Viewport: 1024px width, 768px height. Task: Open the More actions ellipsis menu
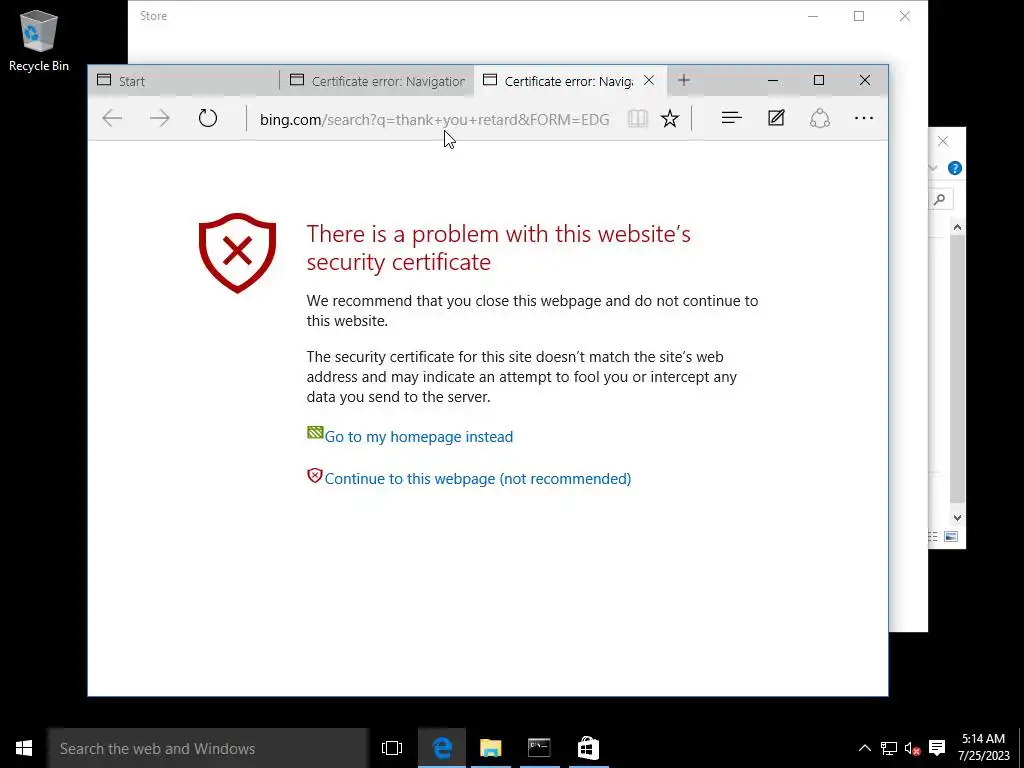pos(864,118)
